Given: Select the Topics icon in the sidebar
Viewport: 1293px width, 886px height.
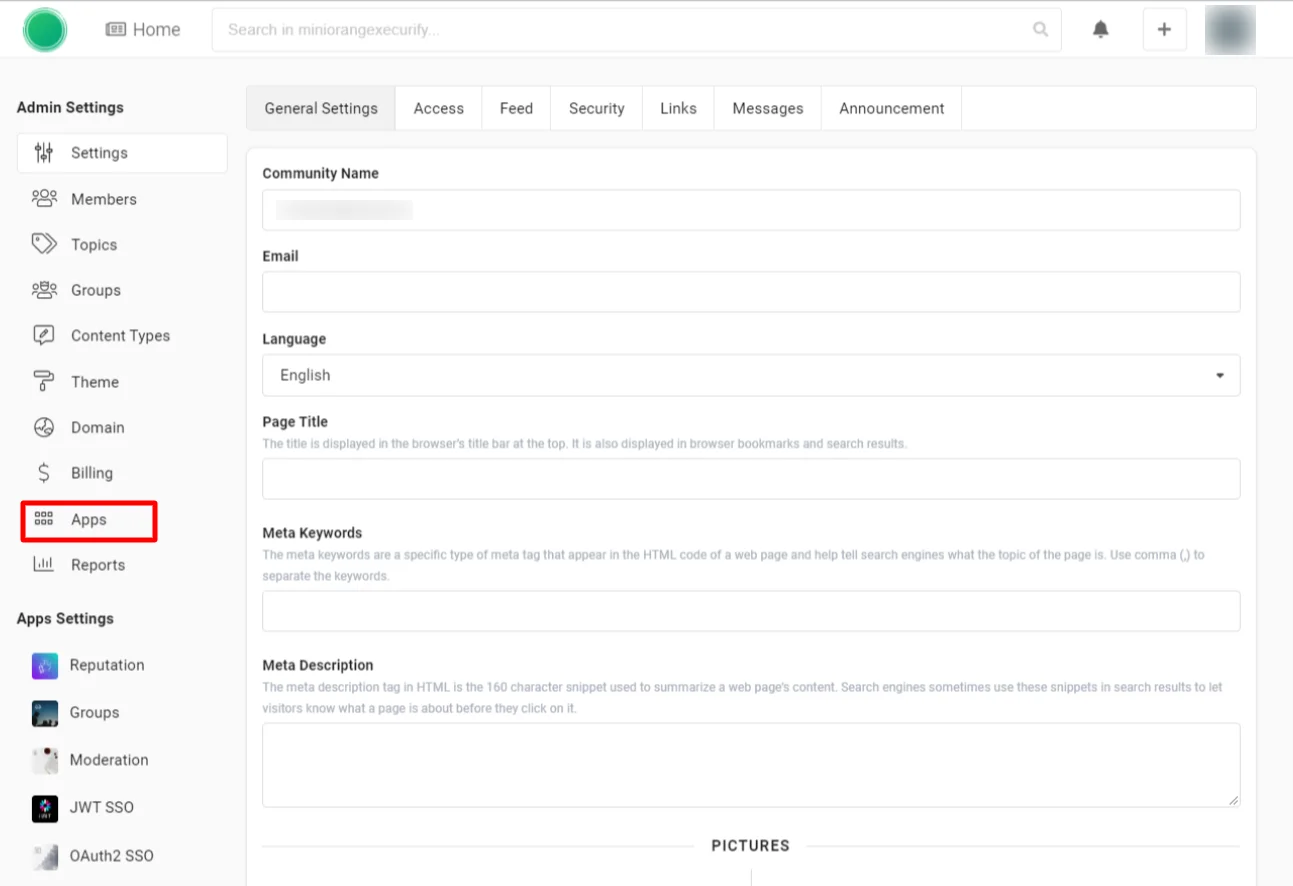Looking at the screenshot, I should point(44,244).
